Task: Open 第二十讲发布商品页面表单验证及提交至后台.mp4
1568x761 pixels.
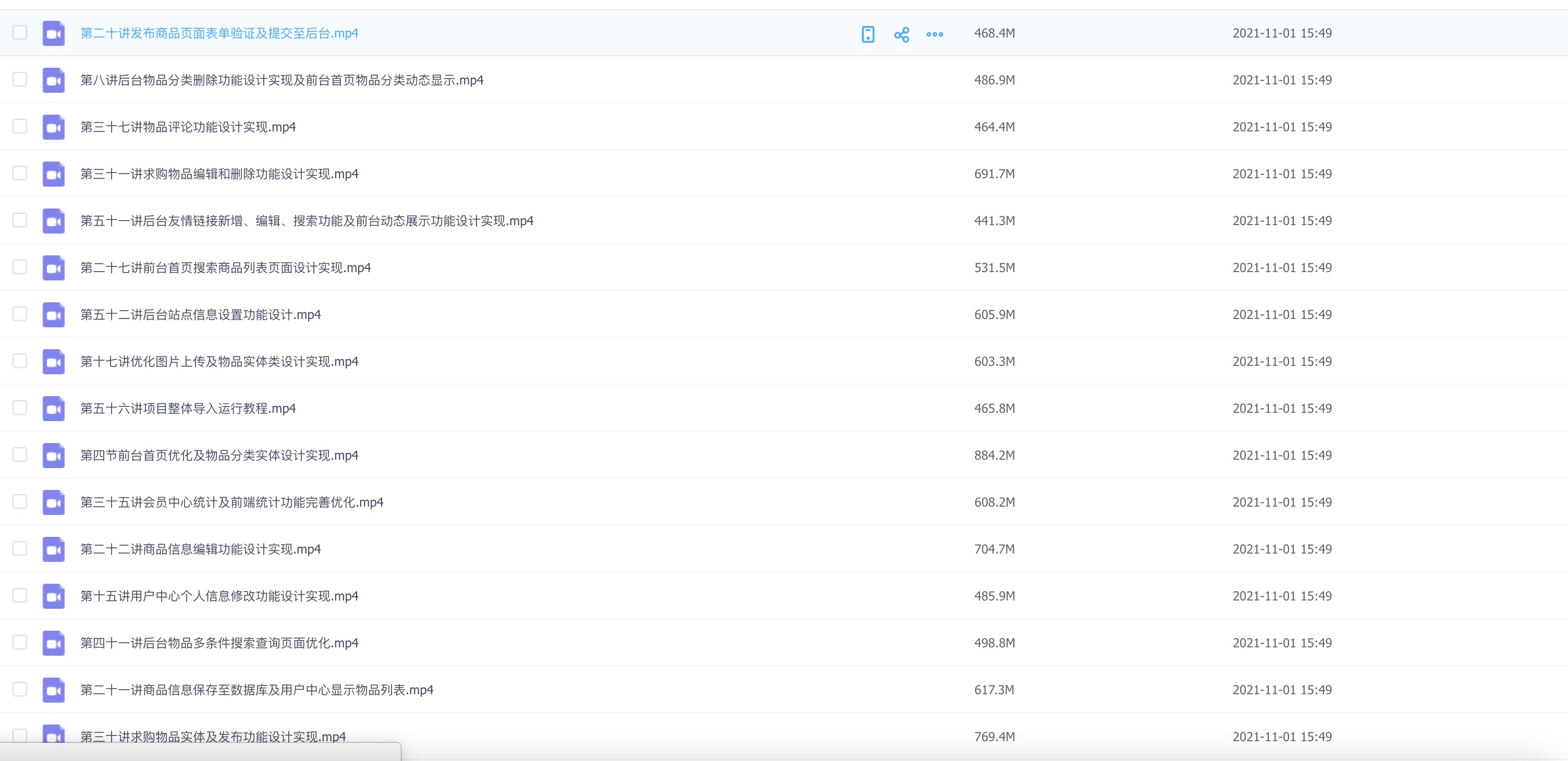Action: [x=219, y=33]
